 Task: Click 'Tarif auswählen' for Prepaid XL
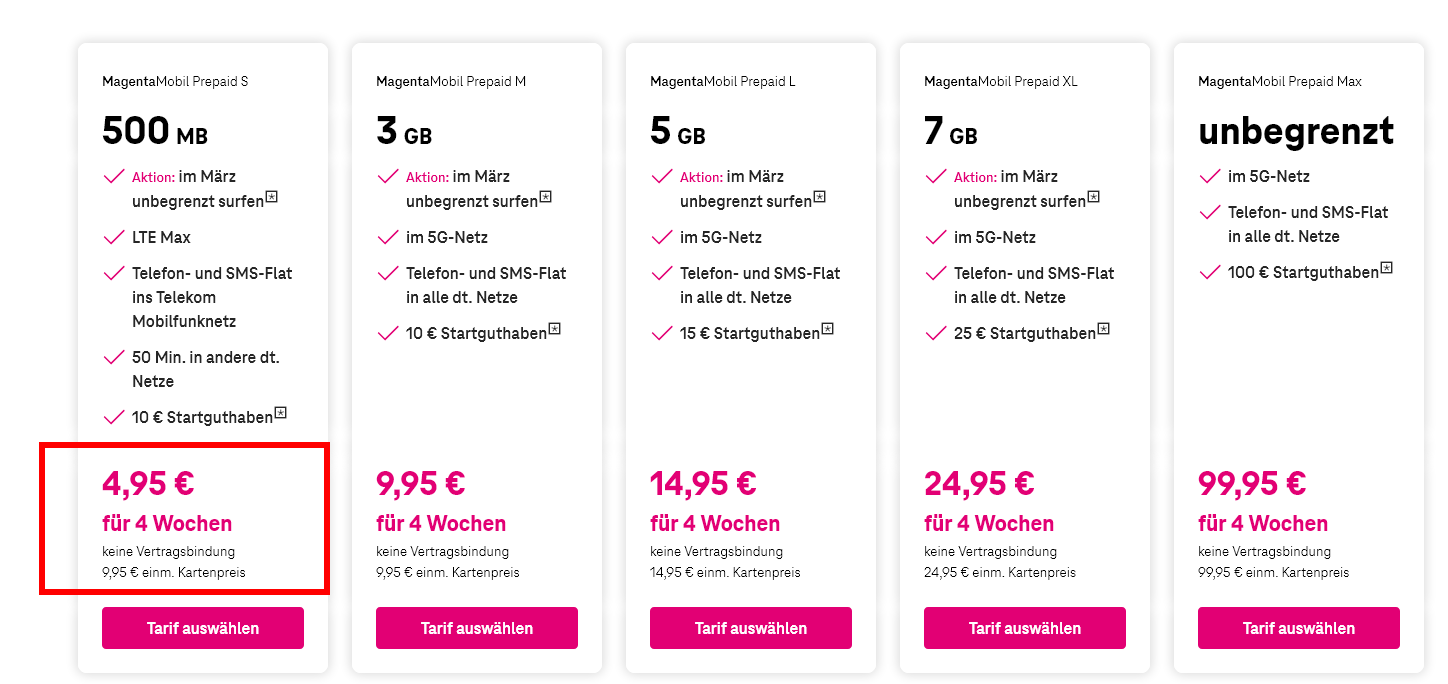point(1025,628)
